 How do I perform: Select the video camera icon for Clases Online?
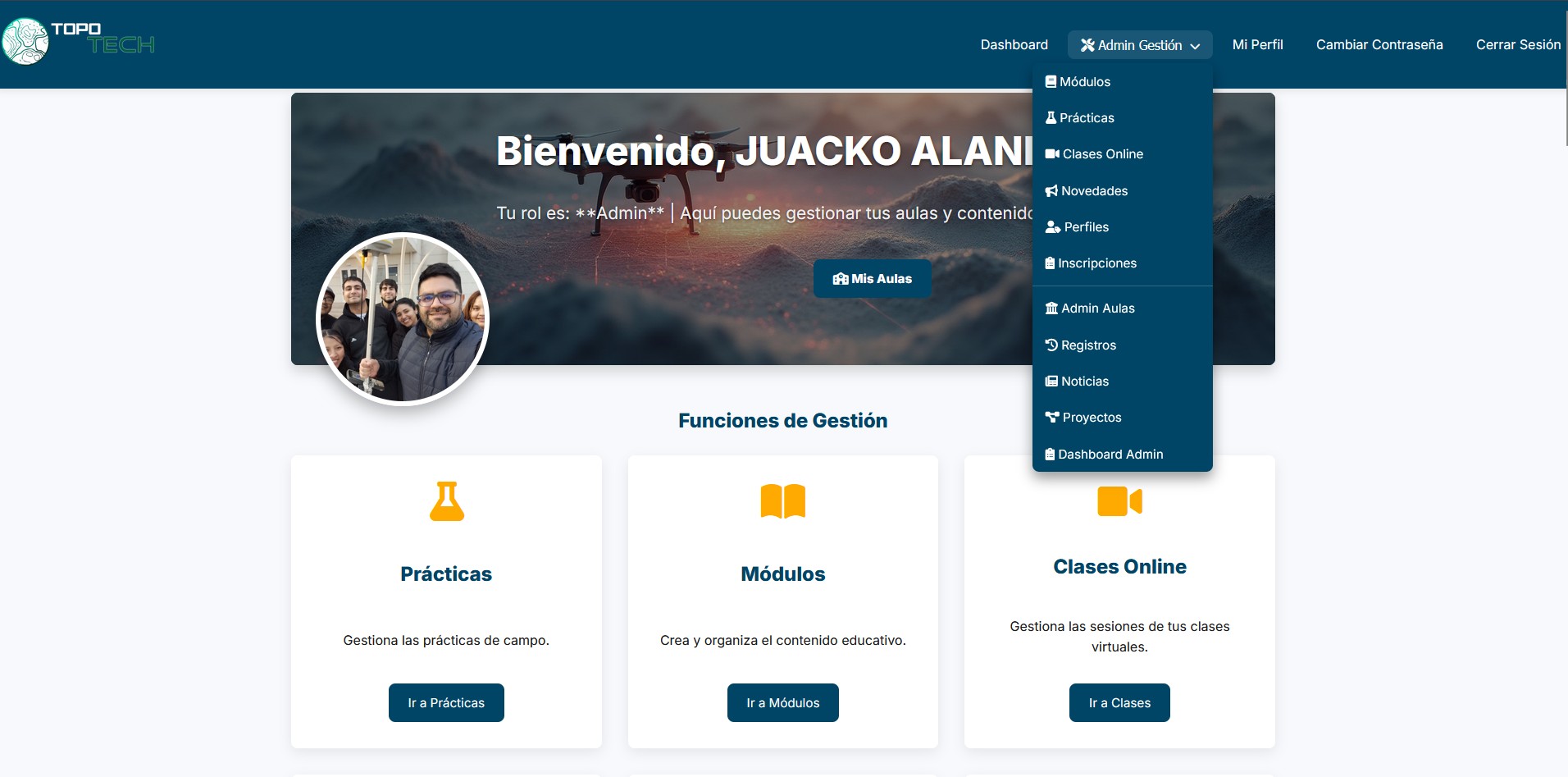1119,501
